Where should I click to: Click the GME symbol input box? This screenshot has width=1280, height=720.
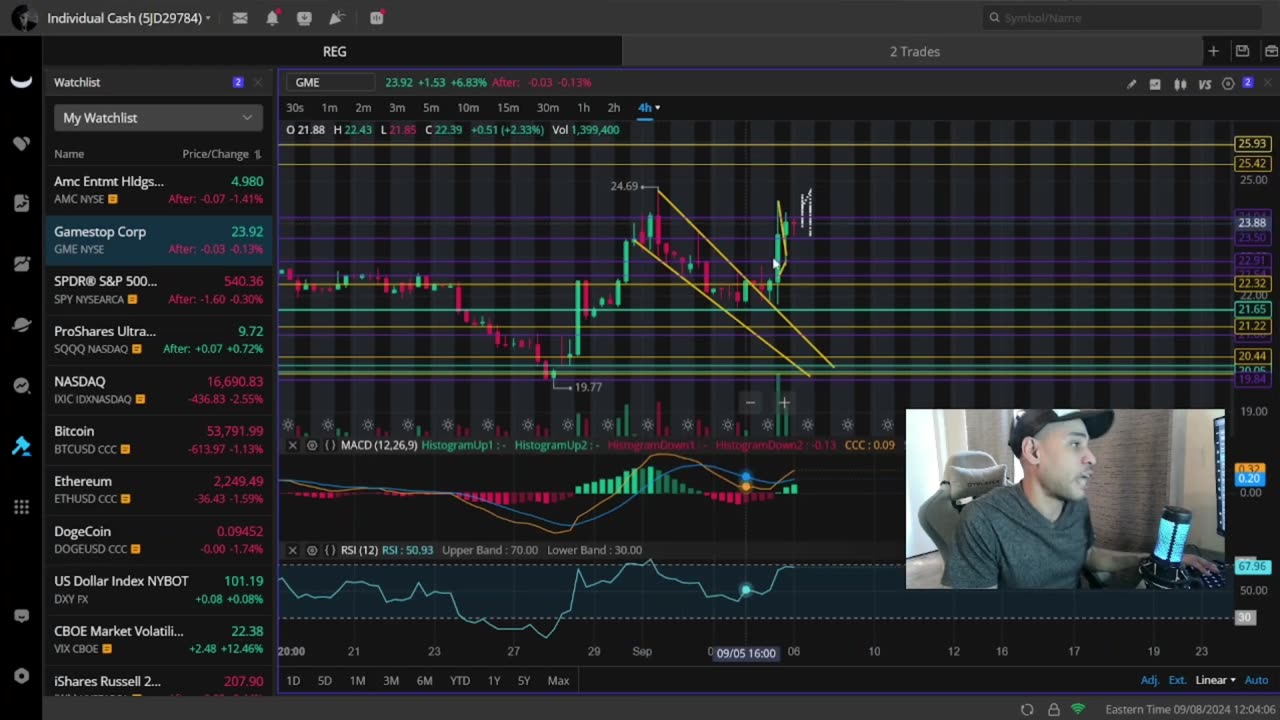point(331,83)
